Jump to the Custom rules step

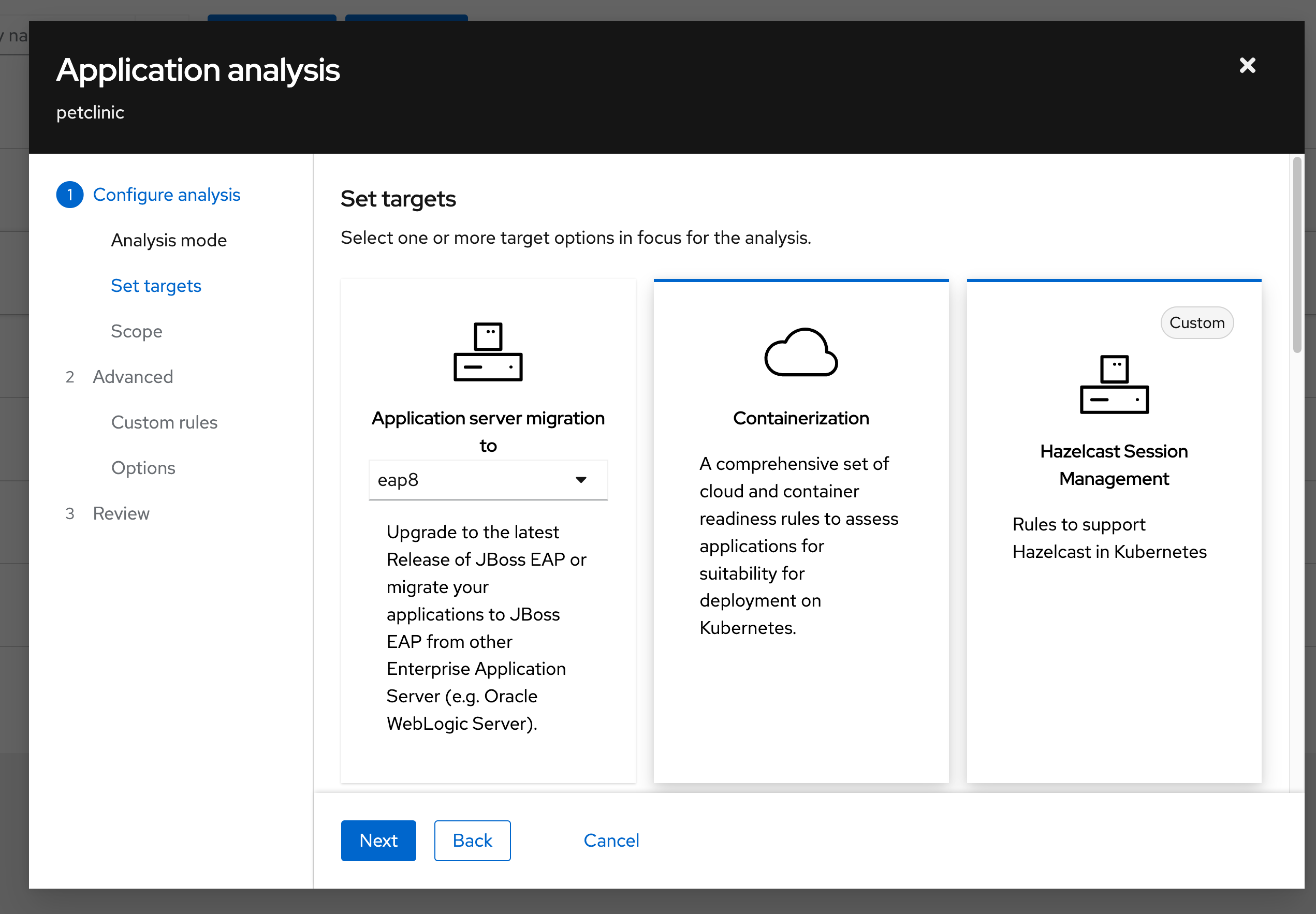point(164,422)
